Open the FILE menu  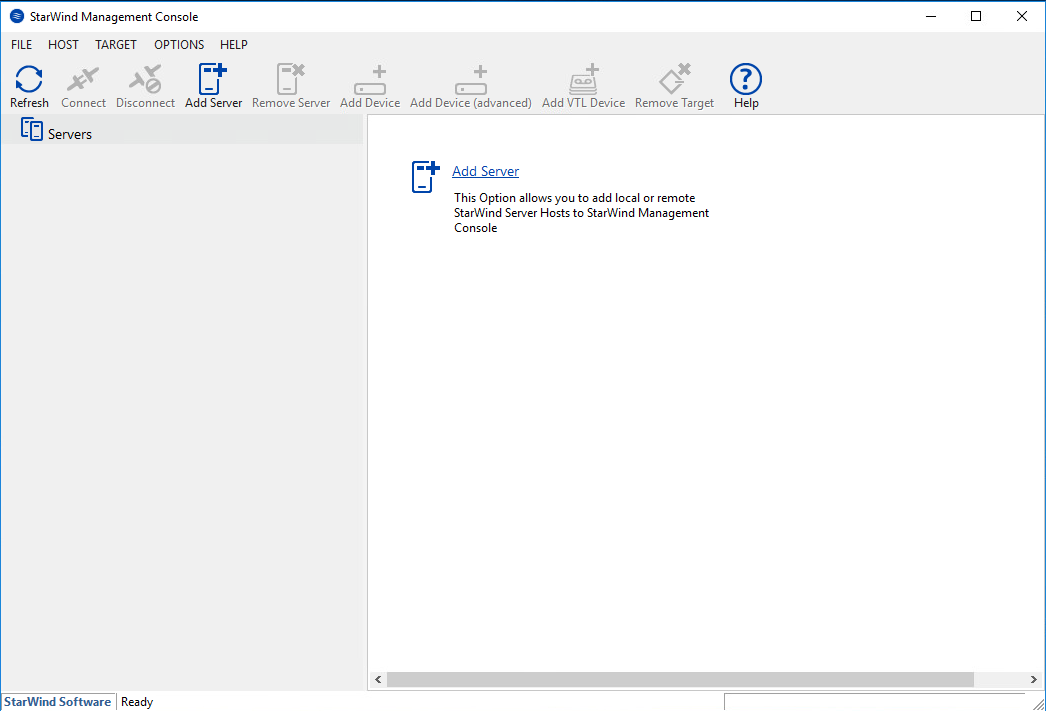(22, 45)
